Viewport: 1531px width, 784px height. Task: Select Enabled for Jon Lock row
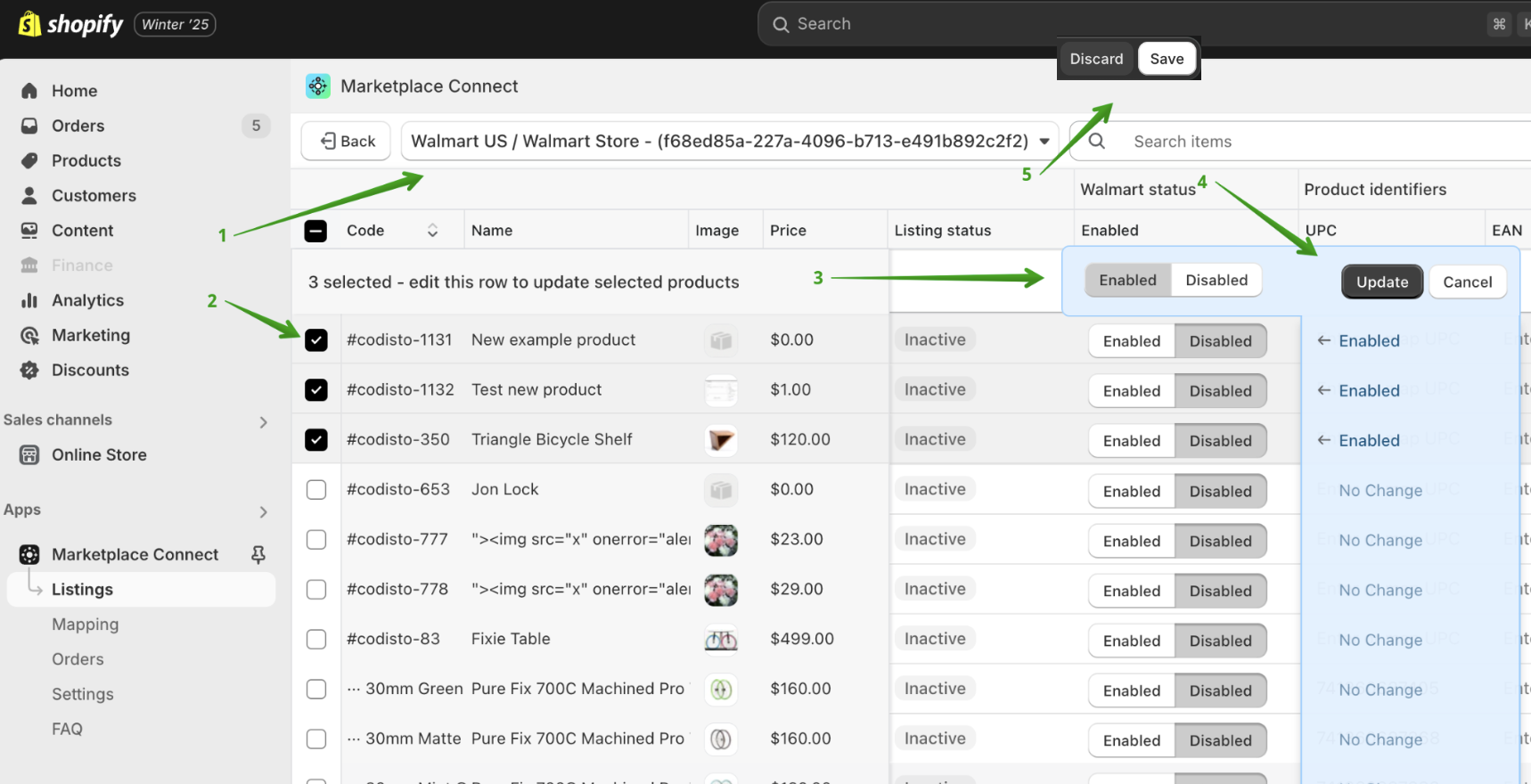[x=1132, y=492]
